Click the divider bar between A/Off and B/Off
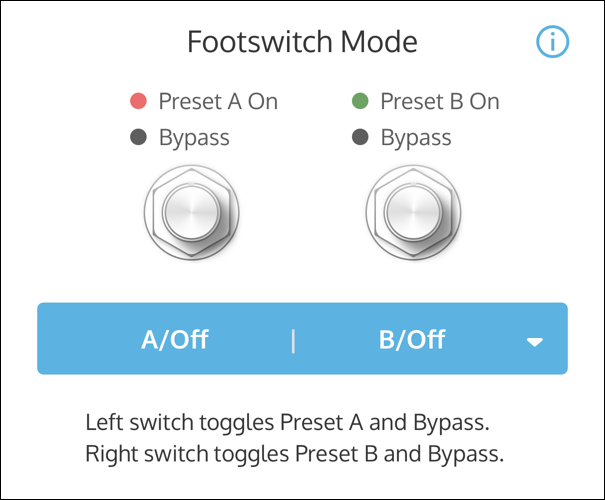The width and height of the screenshot is (605, 500). [293, 340]
